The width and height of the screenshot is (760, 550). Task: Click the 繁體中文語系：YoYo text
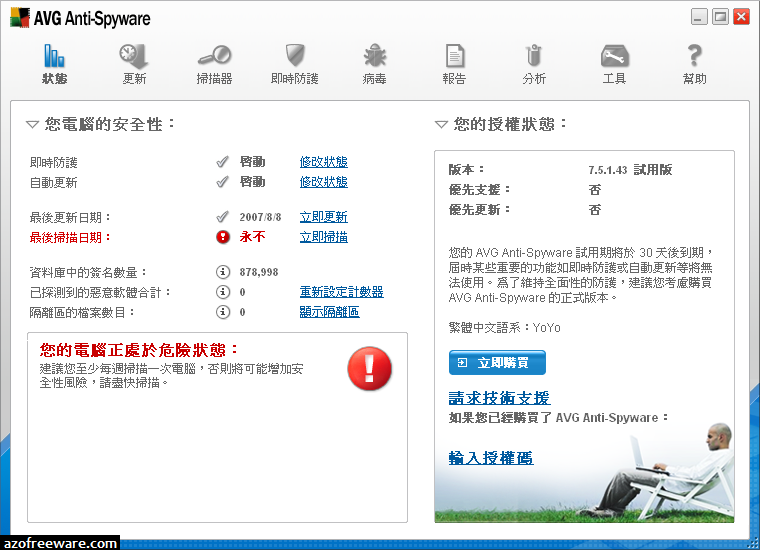pyautogui.click(x=505, y=328)
